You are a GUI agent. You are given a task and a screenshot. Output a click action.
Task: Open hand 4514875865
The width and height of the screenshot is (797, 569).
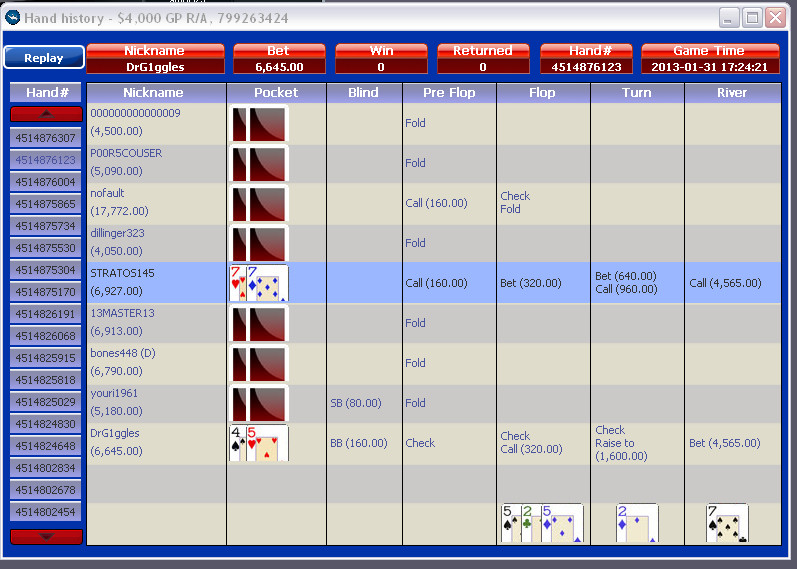[x=46, y=203]
